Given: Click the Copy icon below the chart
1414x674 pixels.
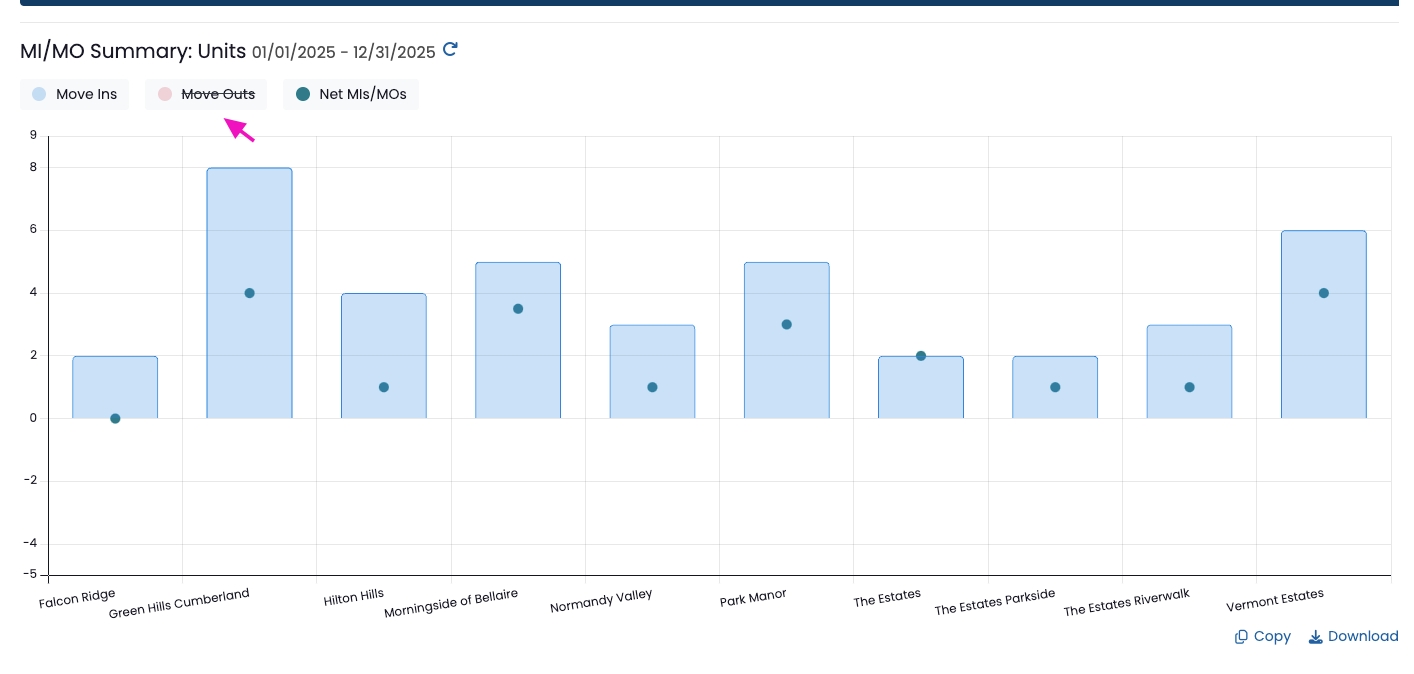Looking at the screenshot, I should coord(1241,637).
